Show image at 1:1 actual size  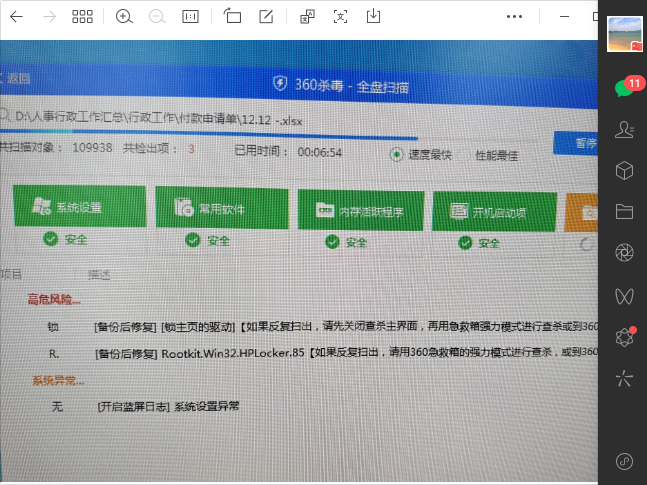190,17
